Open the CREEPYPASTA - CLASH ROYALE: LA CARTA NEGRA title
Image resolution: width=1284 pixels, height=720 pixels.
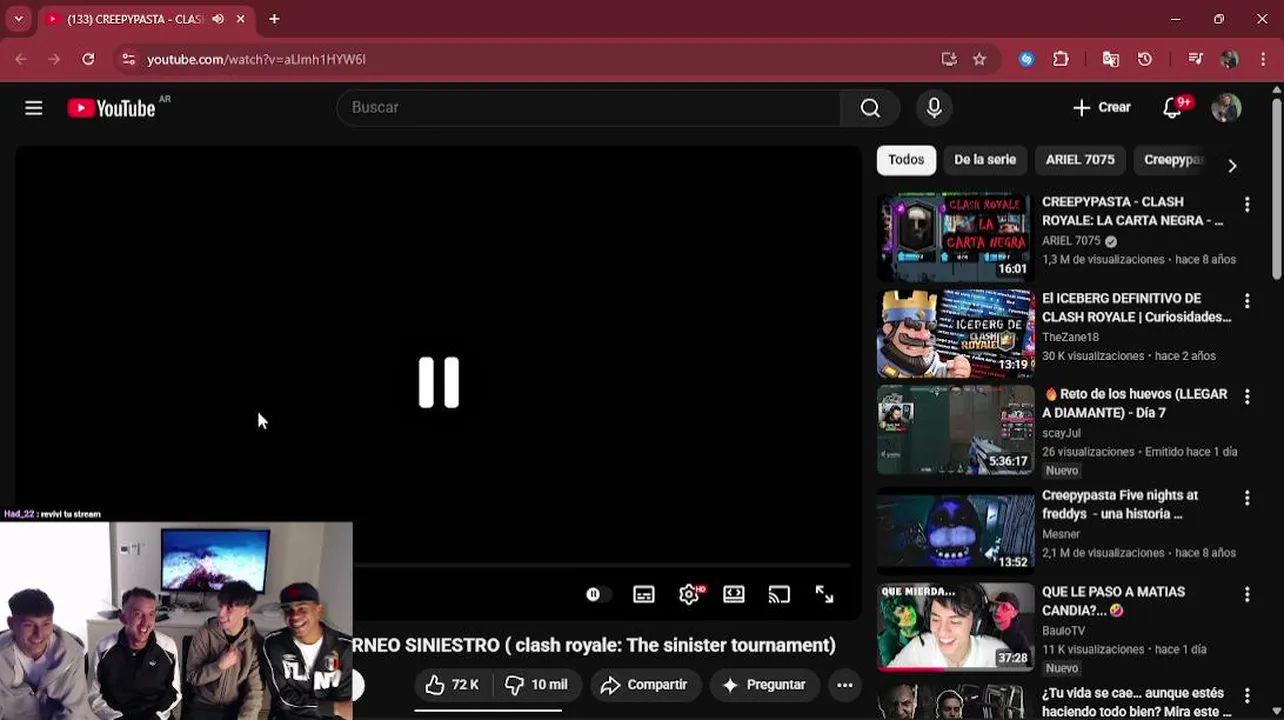tap(1132, 211)
